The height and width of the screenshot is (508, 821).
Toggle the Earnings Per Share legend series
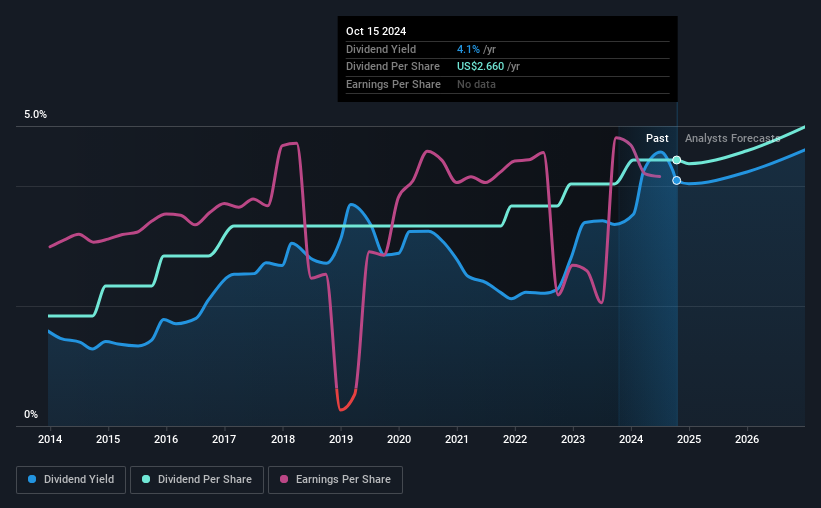click(x=335, y=480)
